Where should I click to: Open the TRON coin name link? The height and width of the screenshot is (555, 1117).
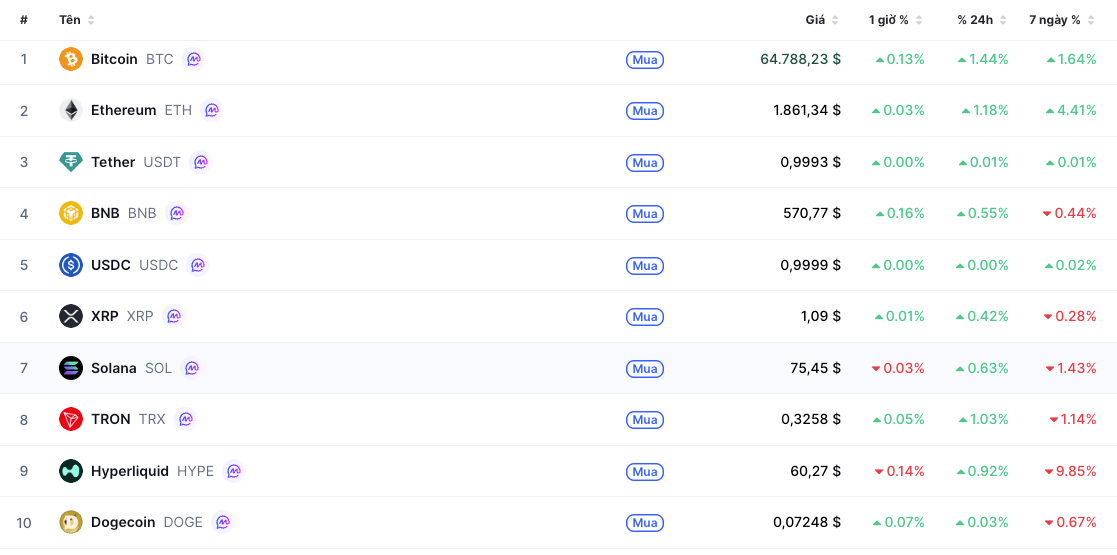110,420
